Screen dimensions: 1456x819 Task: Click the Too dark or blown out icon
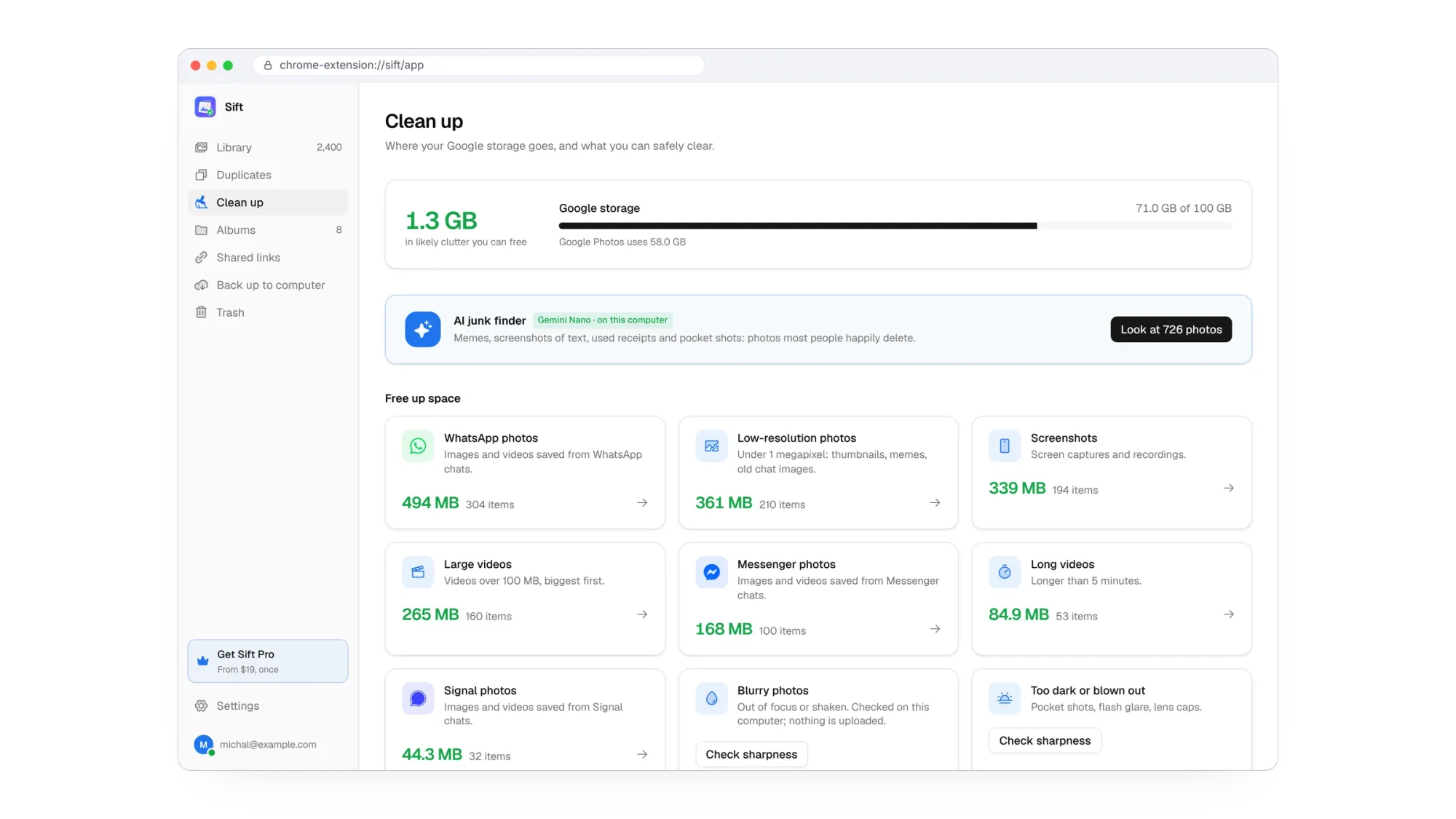click(1005, 699)
